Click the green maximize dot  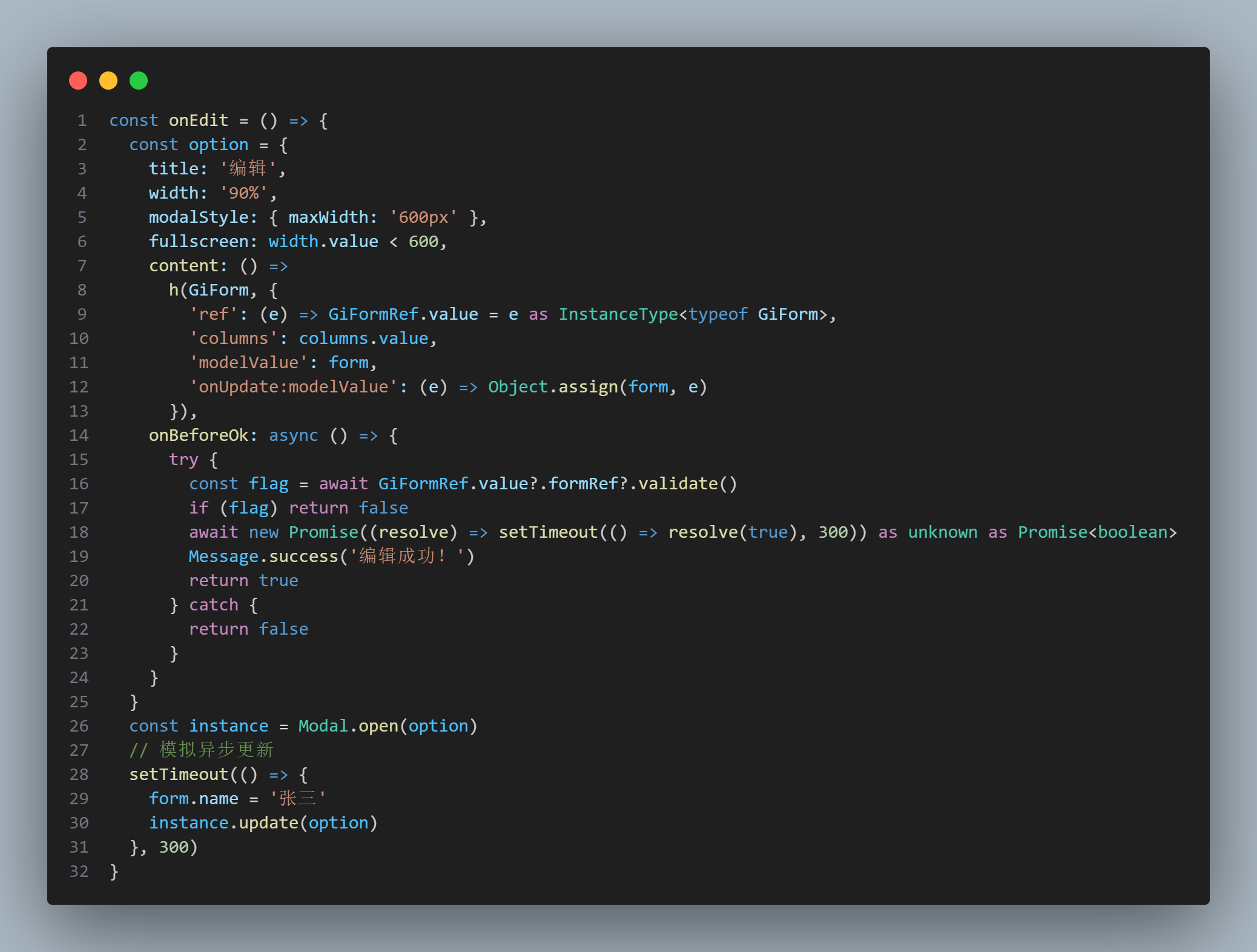139,81
